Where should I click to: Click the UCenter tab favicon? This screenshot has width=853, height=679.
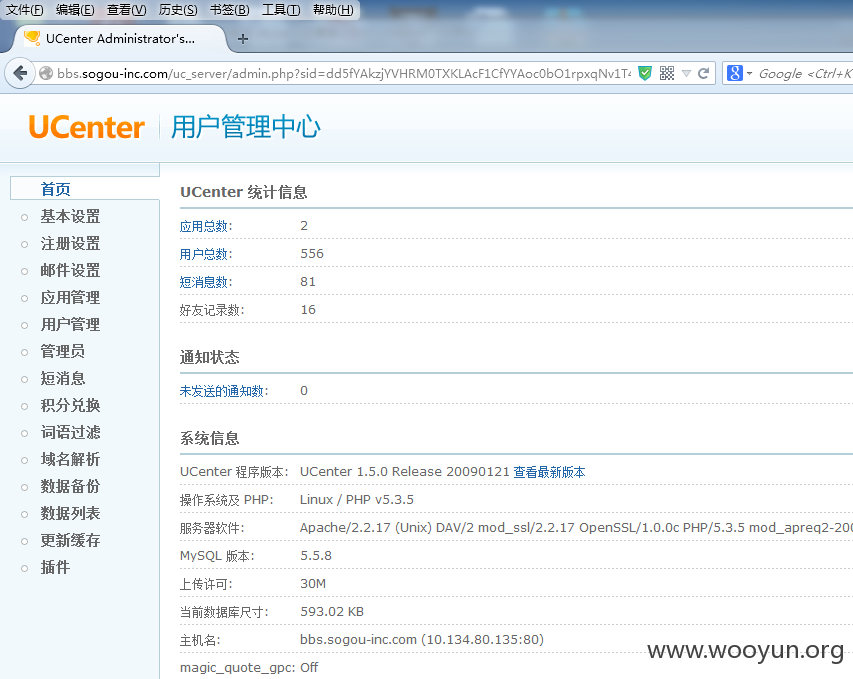[32, 38]
